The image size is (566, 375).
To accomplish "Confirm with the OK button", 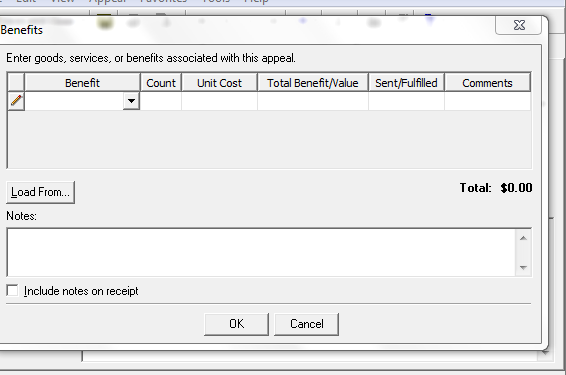I will pos(236,324).
